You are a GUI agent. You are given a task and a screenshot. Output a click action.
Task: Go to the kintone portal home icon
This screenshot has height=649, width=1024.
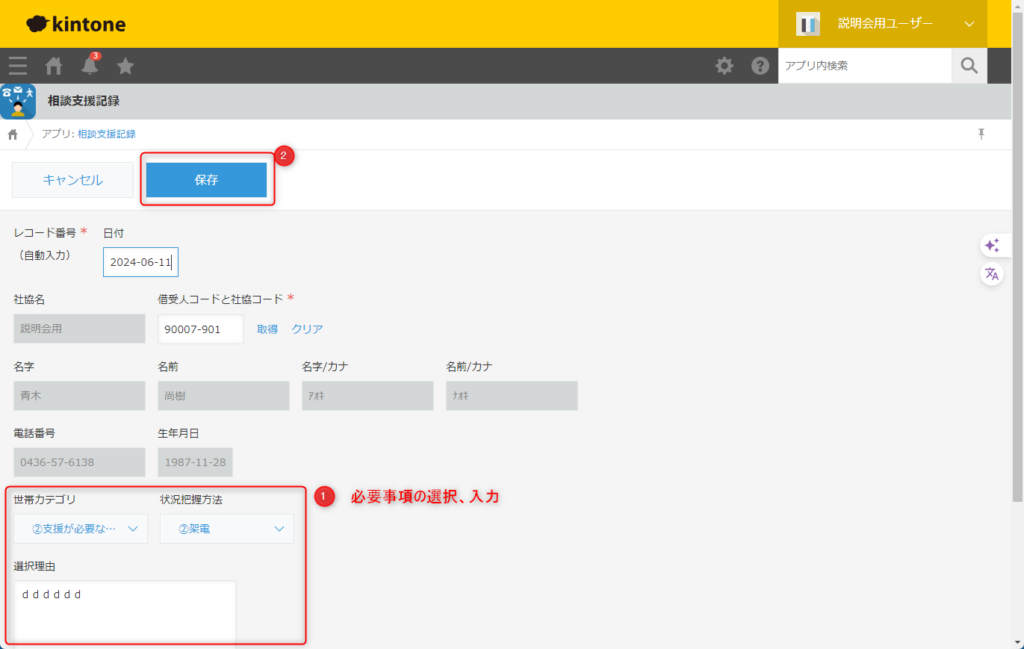pos(54,66)
